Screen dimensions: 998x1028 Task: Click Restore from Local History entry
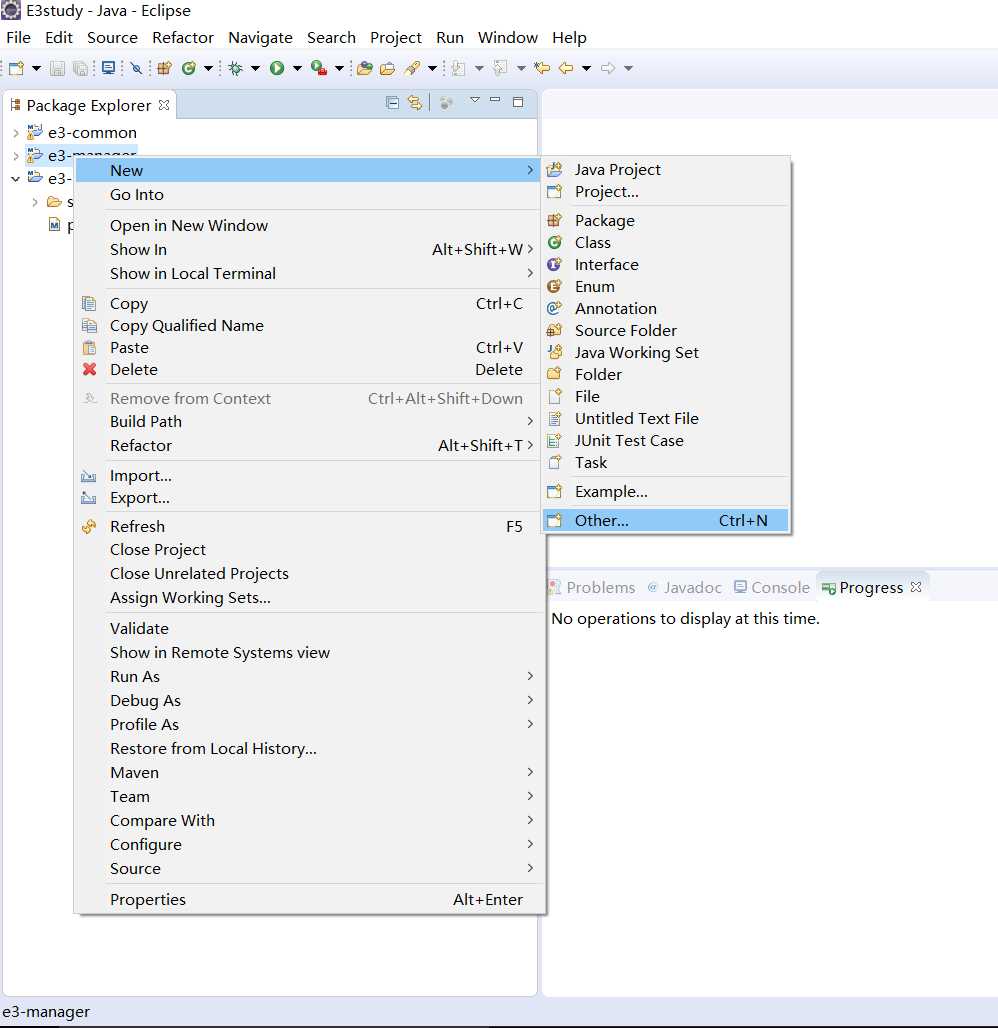[x=309, y=749]
